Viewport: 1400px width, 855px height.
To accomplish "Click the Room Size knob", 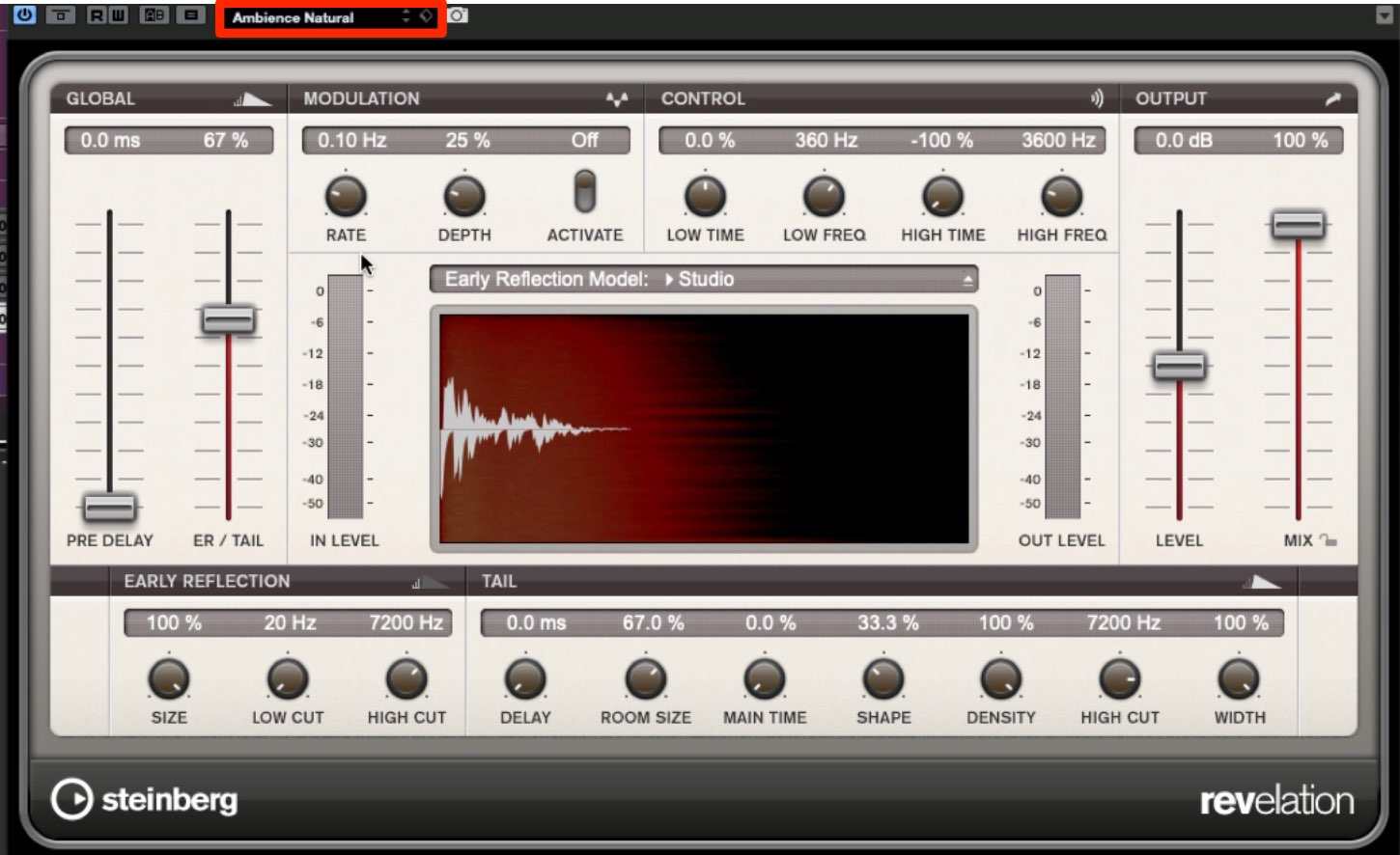I will (645, 679).
